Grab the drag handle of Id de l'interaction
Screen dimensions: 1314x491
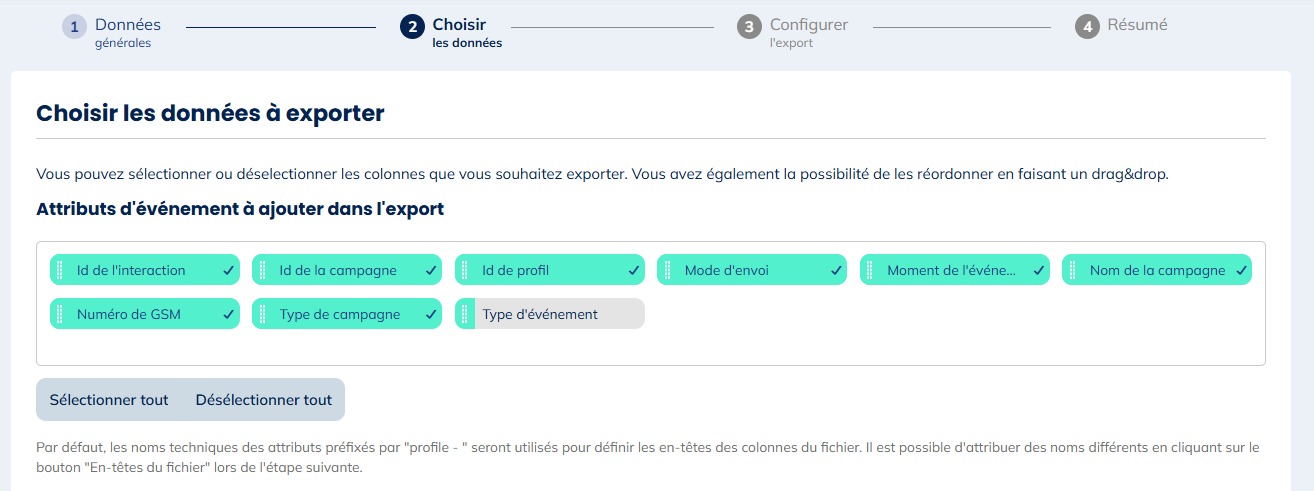click(60, 270)
